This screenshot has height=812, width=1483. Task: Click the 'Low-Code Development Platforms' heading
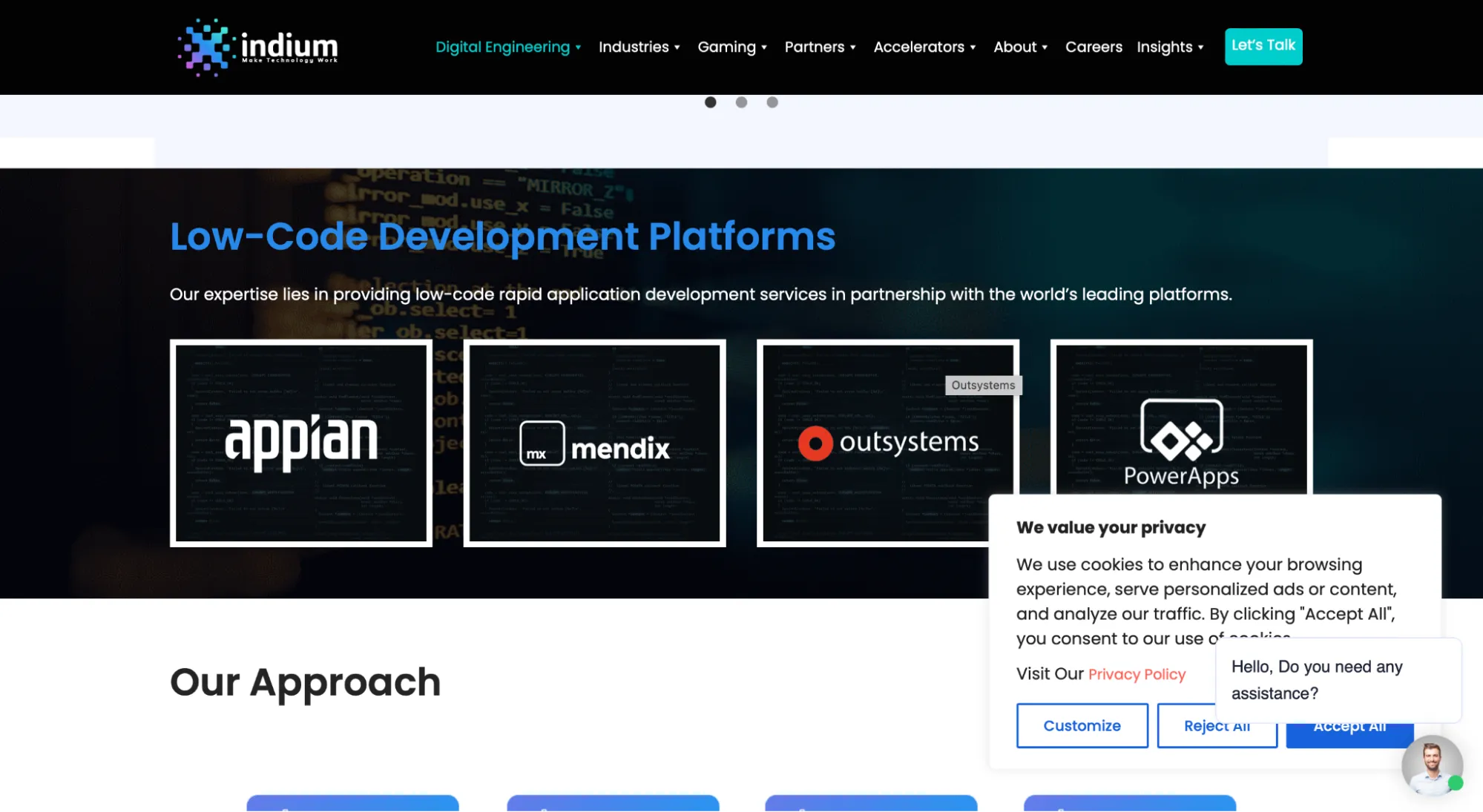(502, 237)
